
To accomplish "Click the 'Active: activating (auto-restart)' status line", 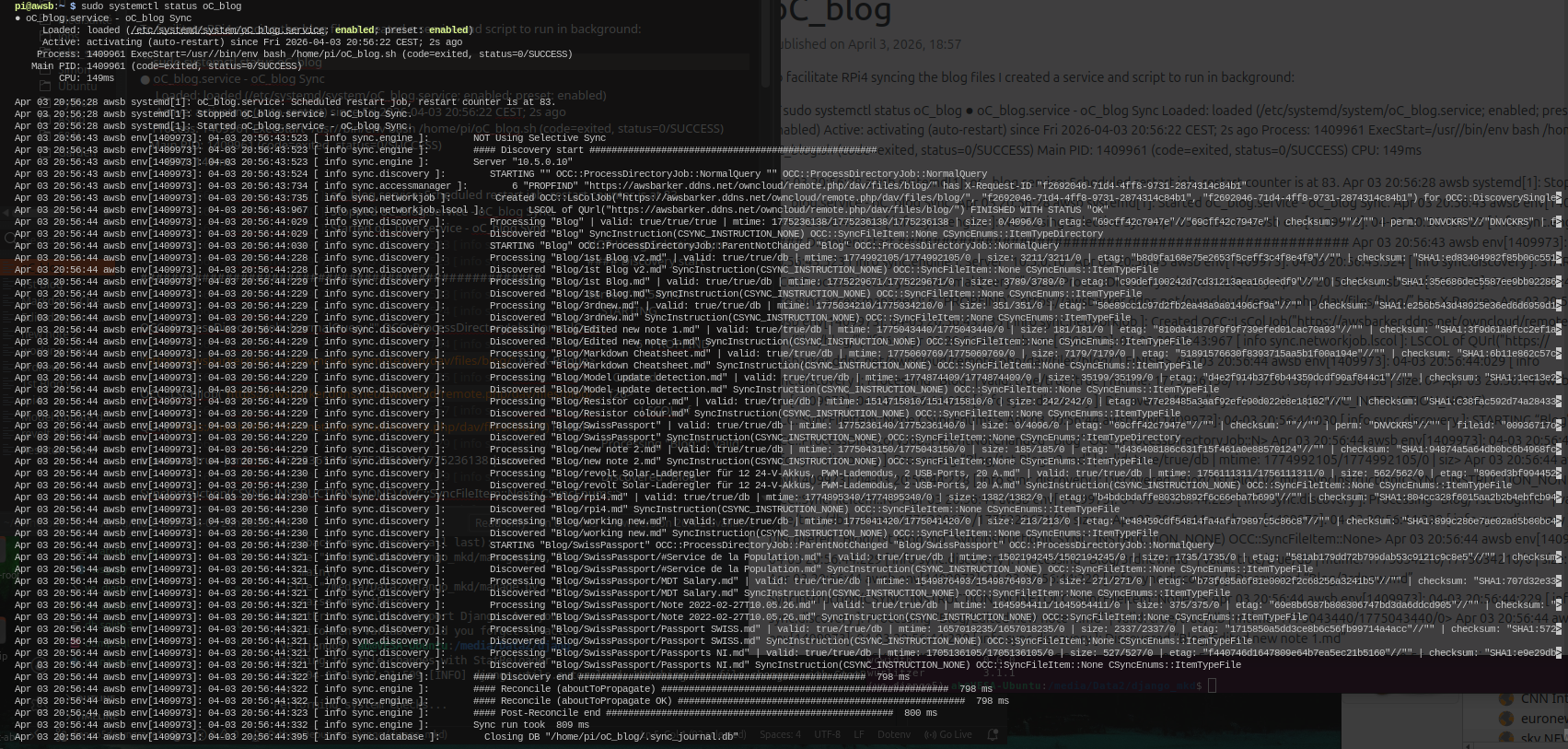I will pyautogui.click(x=252, y=42).
